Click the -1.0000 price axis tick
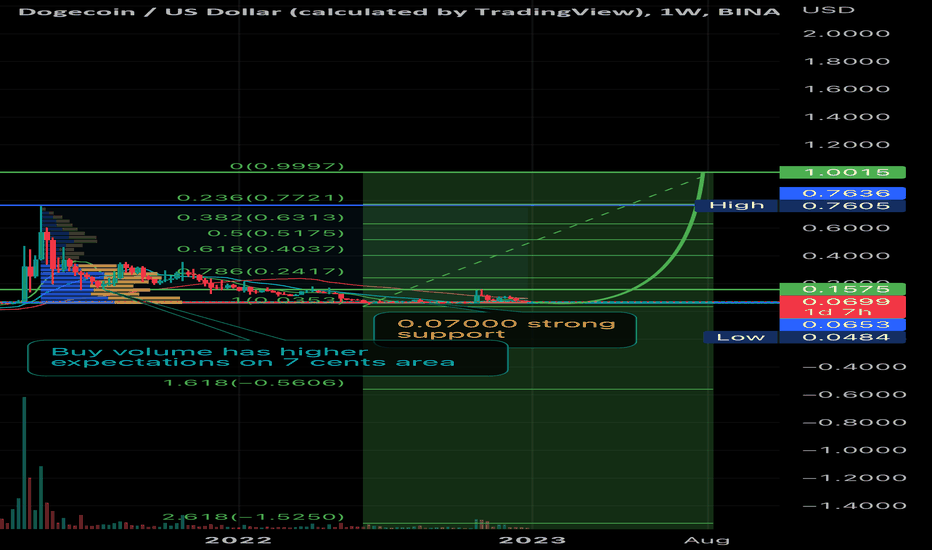The height and width of the screenshot is (550, 932). [854, 450]
